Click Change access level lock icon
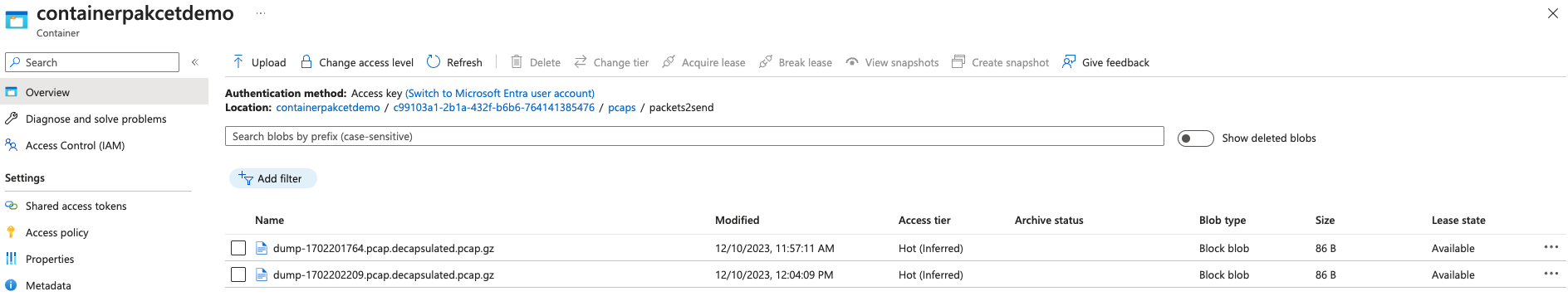 click(306, 61)
